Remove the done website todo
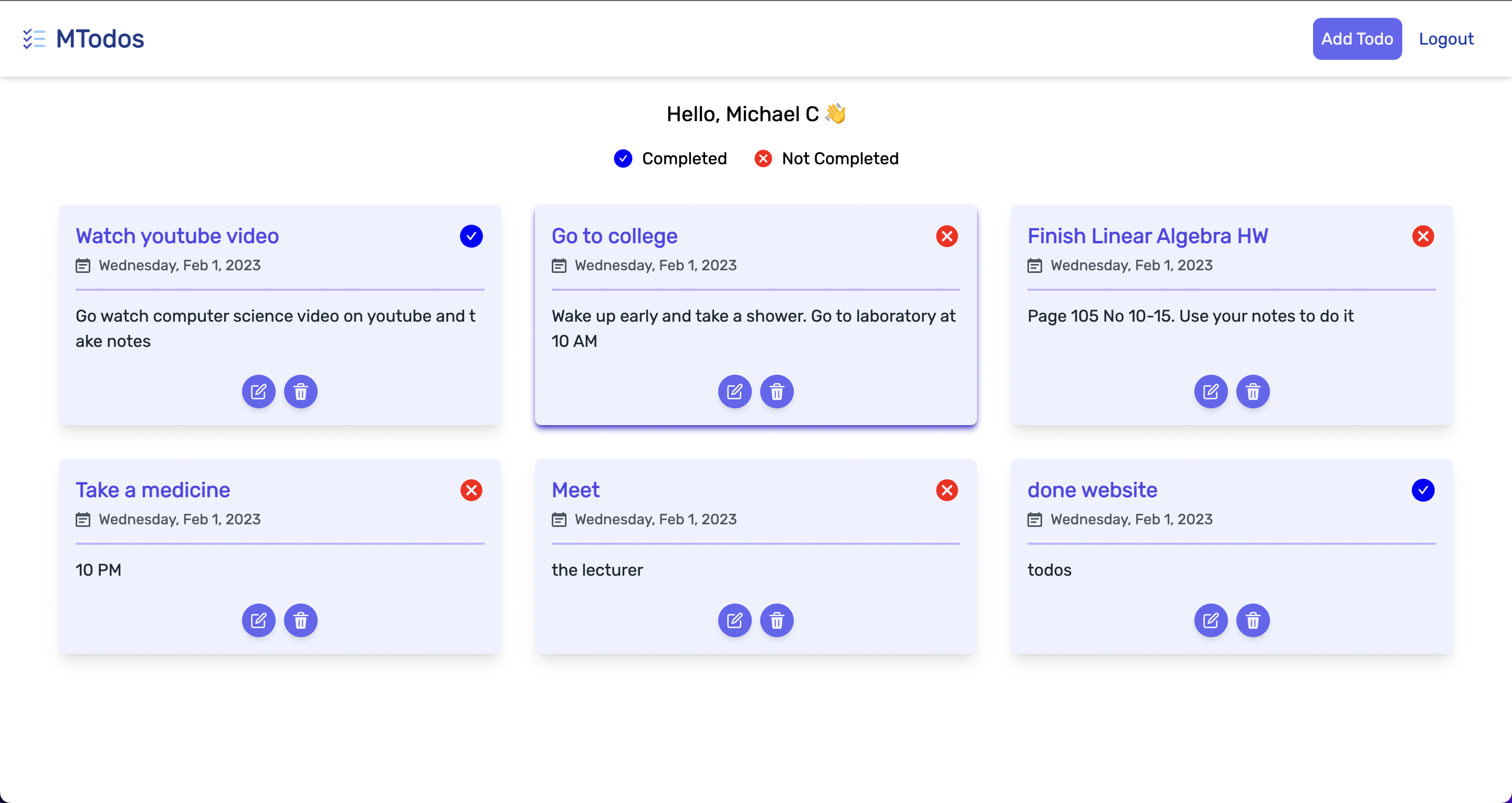Screen dimensions: 1512x803 point(1253,620)
